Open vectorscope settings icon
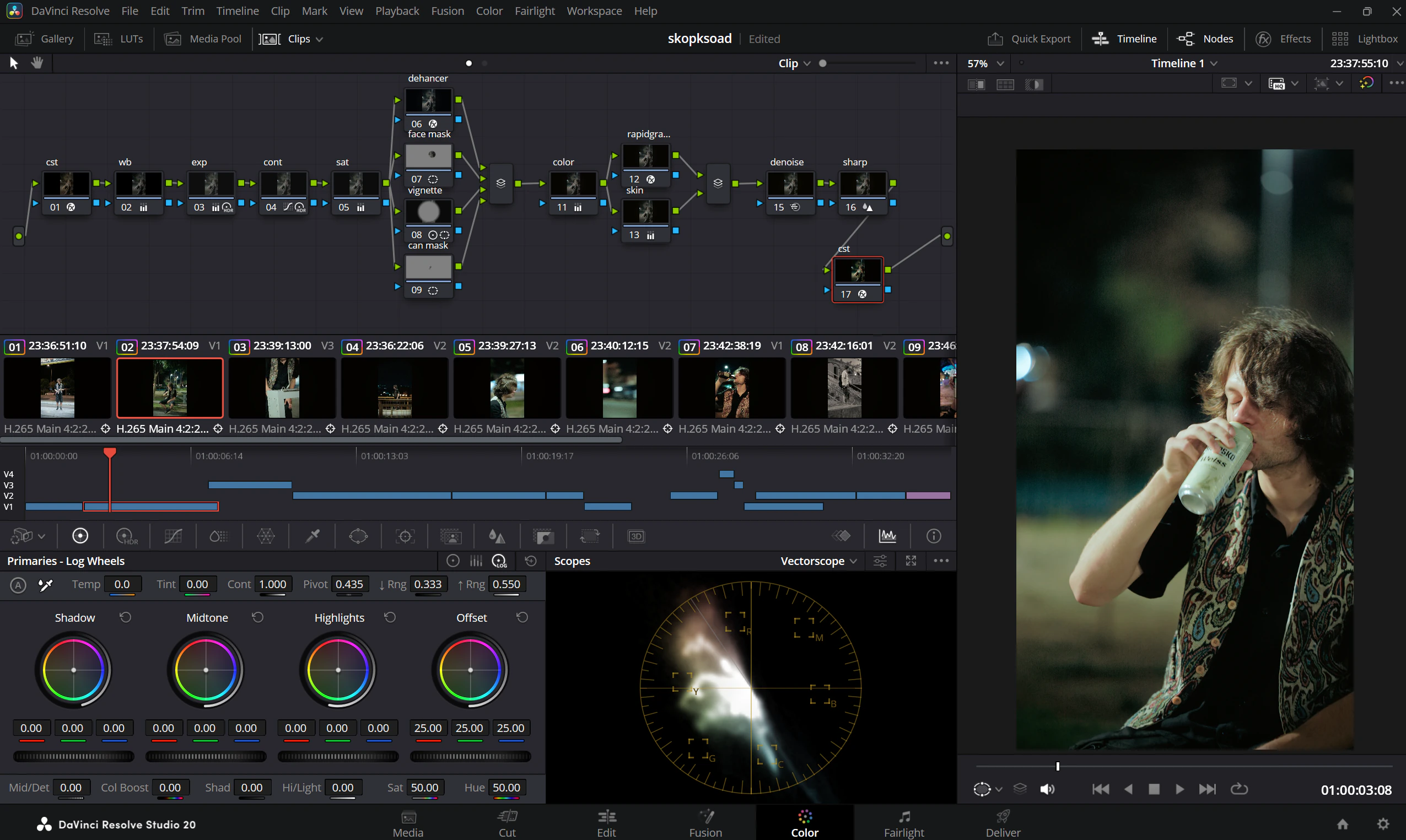 [880, 561]
